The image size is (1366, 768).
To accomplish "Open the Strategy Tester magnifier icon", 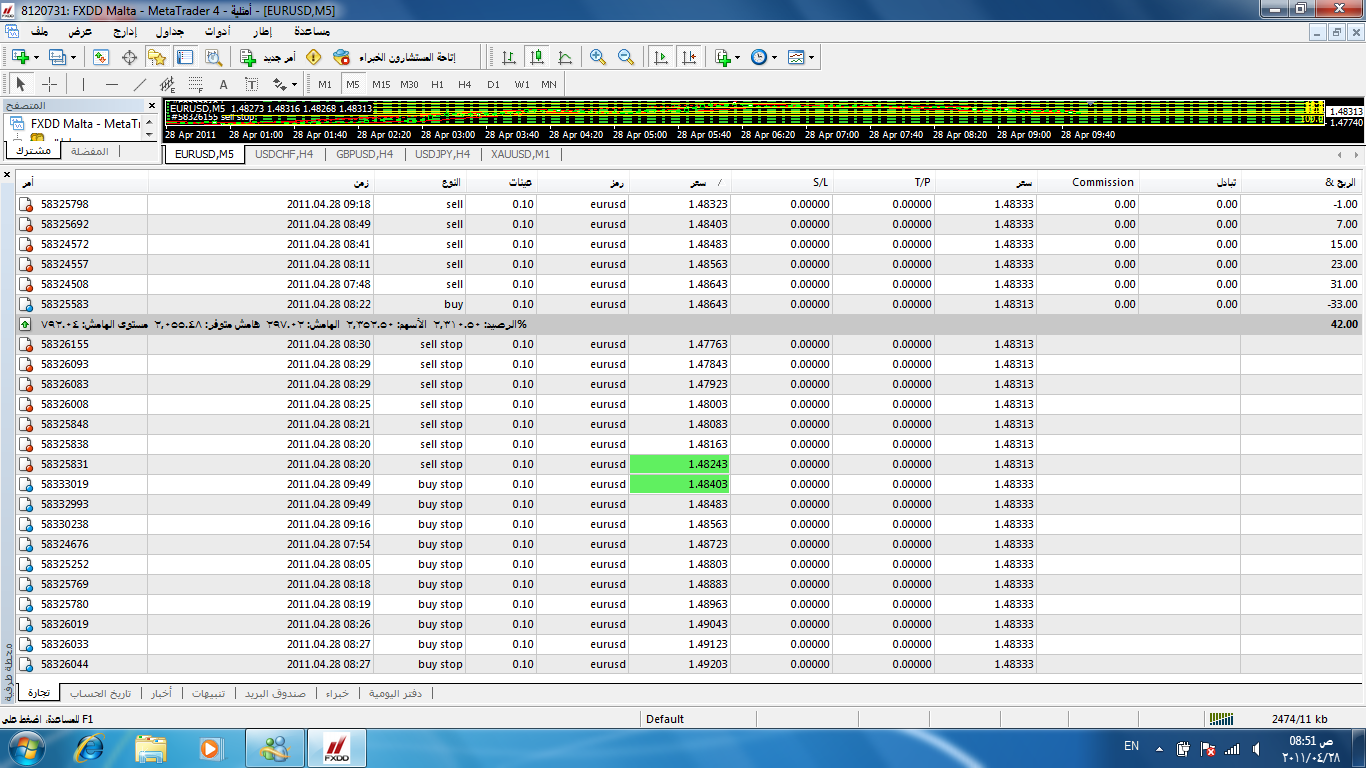I will (x=212, y=57).
